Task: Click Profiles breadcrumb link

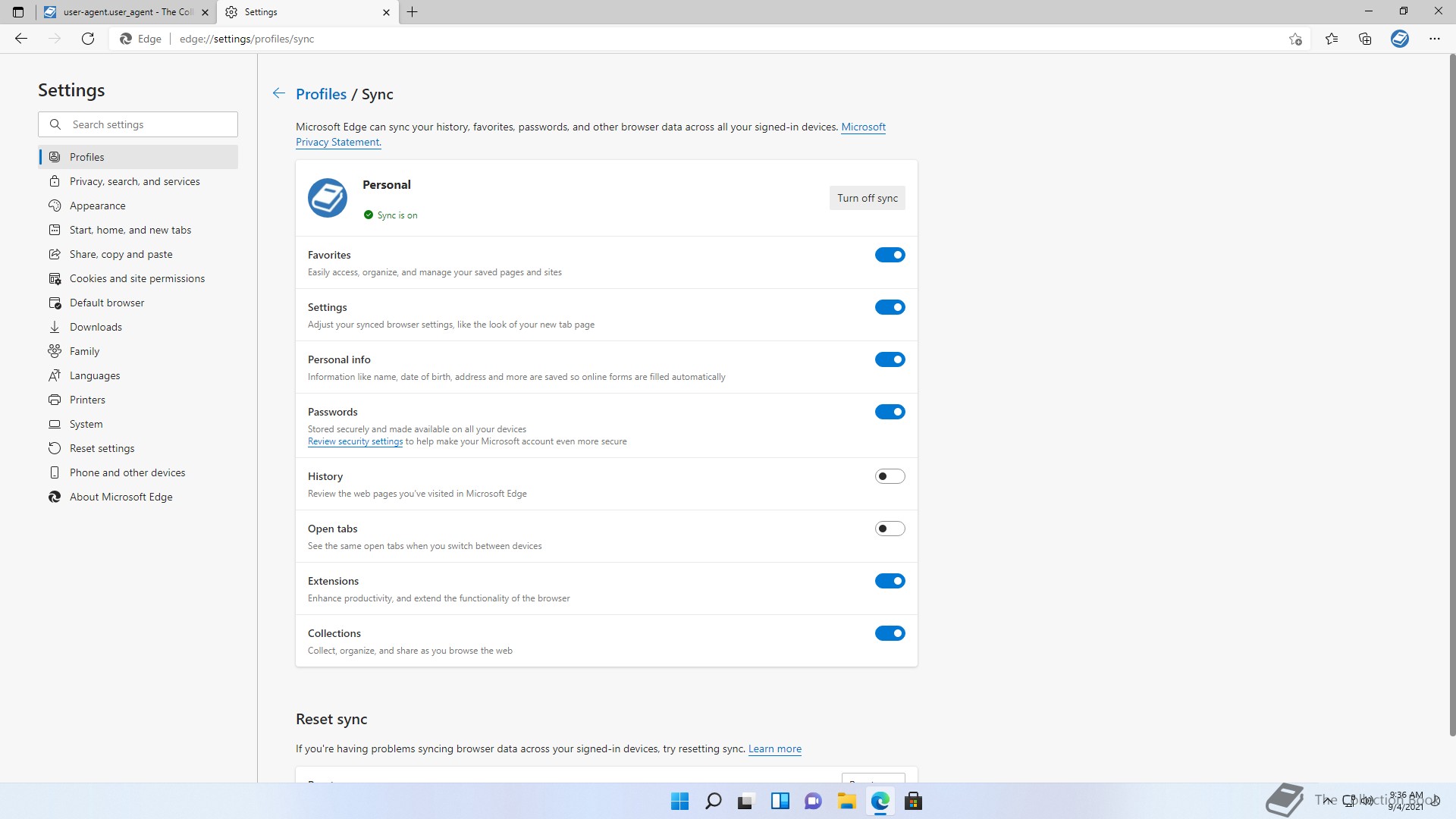Action: (321, 94)
